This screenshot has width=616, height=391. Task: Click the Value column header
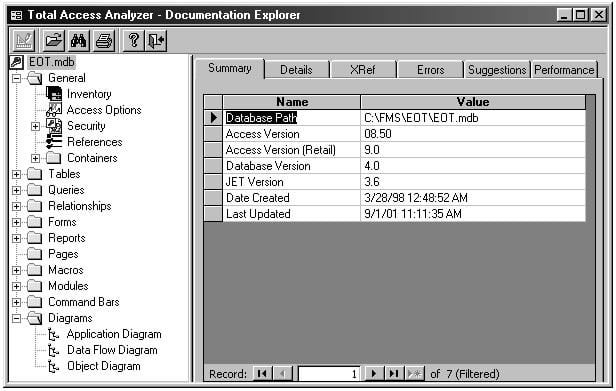click(x=473, y=102)
